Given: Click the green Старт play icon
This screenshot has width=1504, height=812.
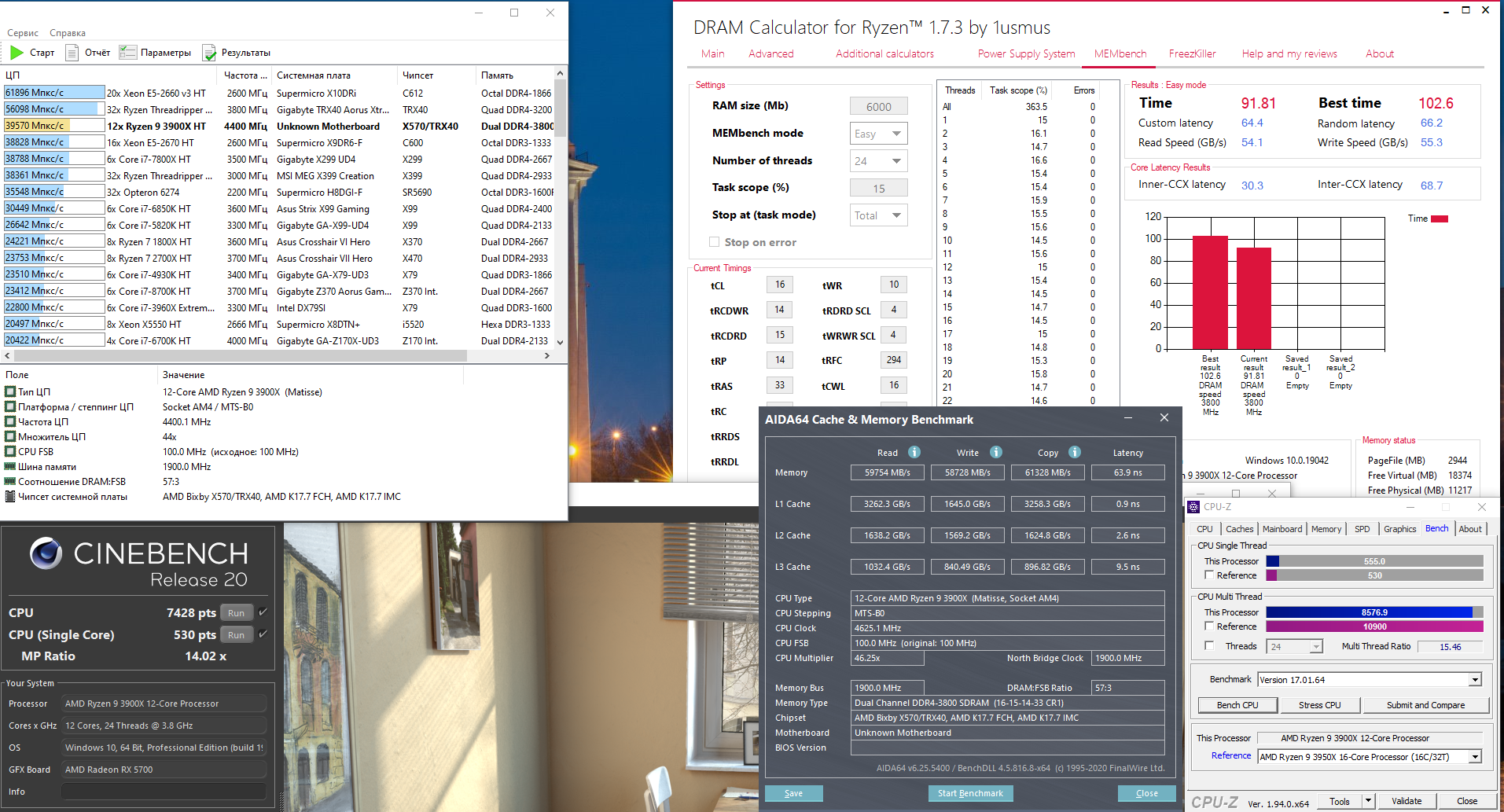Looking at the screenshot, I should 17,53.
